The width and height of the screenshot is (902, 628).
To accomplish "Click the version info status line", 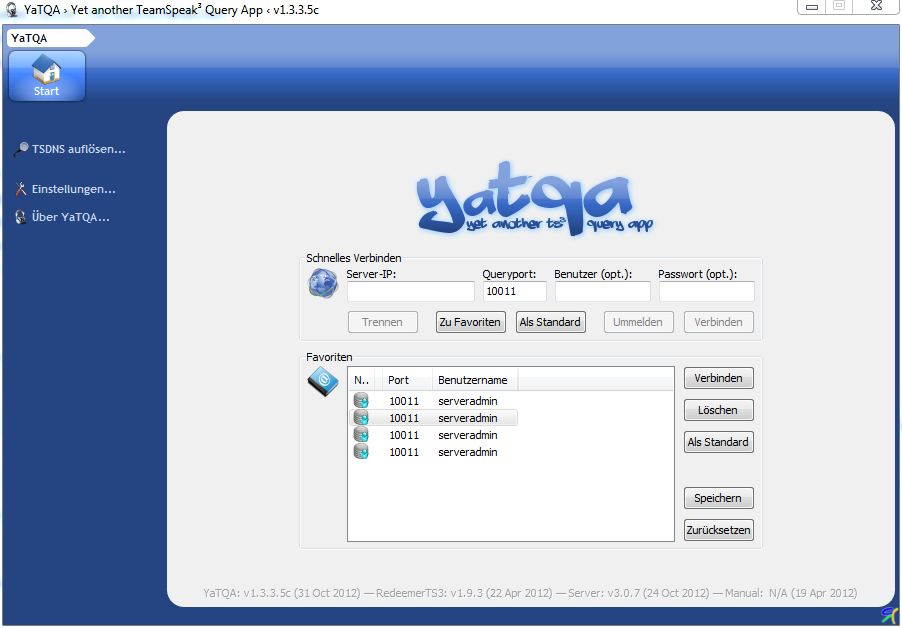I will tap(530, 593).
